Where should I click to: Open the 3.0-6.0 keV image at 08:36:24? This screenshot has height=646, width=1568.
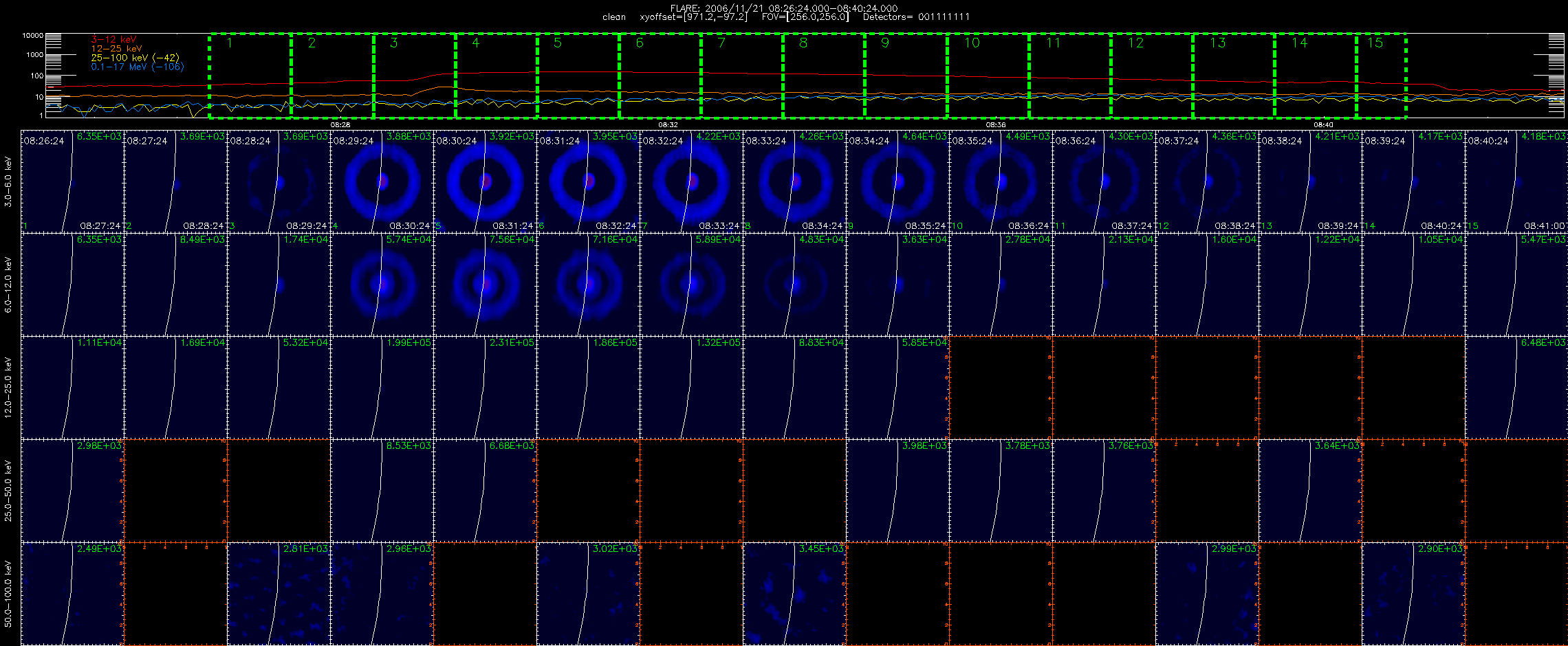1104,181
